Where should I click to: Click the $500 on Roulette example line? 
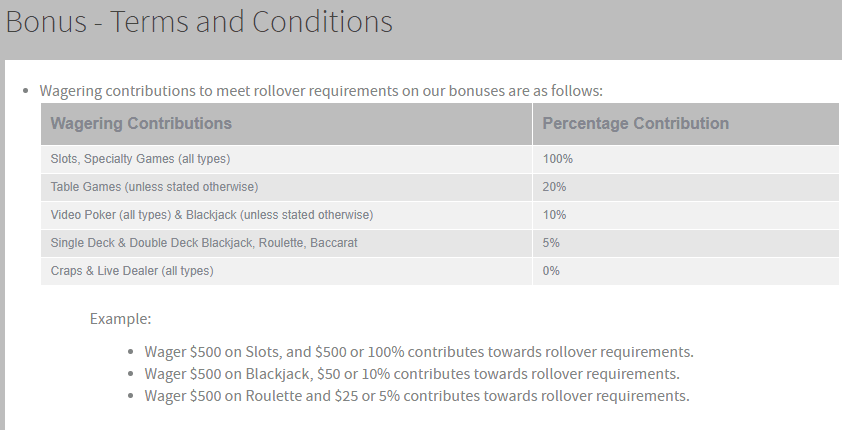click(417, 396)
